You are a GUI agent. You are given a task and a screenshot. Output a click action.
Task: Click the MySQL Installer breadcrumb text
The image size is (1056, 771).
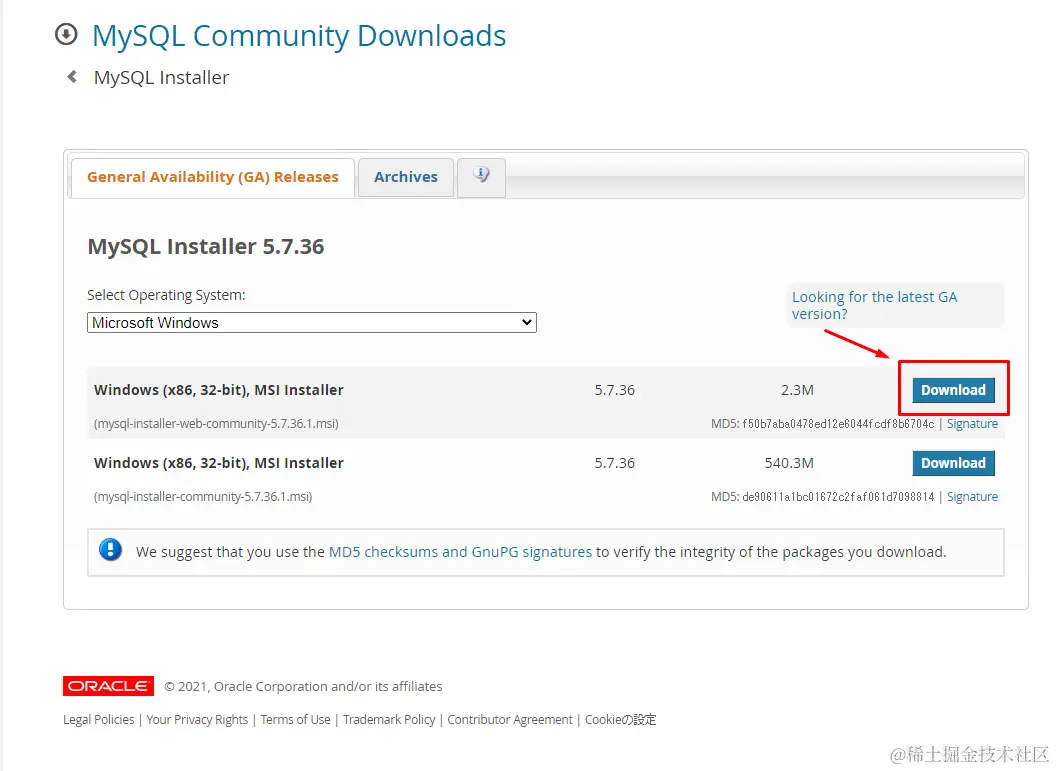[162, 77]
